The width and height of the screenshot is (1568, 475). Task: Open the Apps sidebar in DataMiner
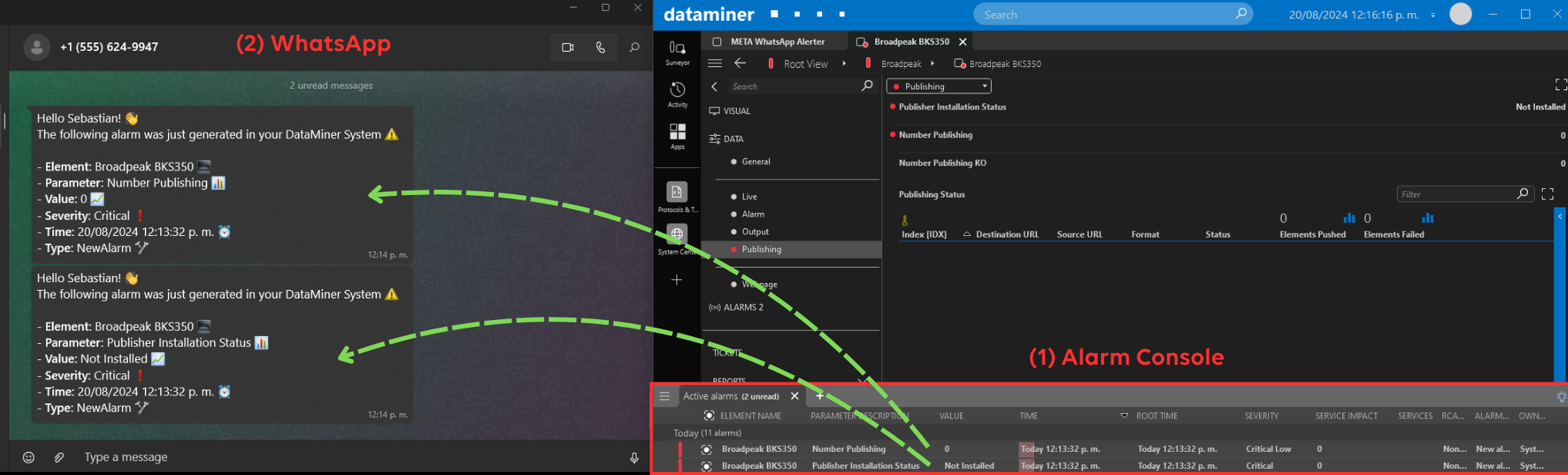[x=677, y=136]
